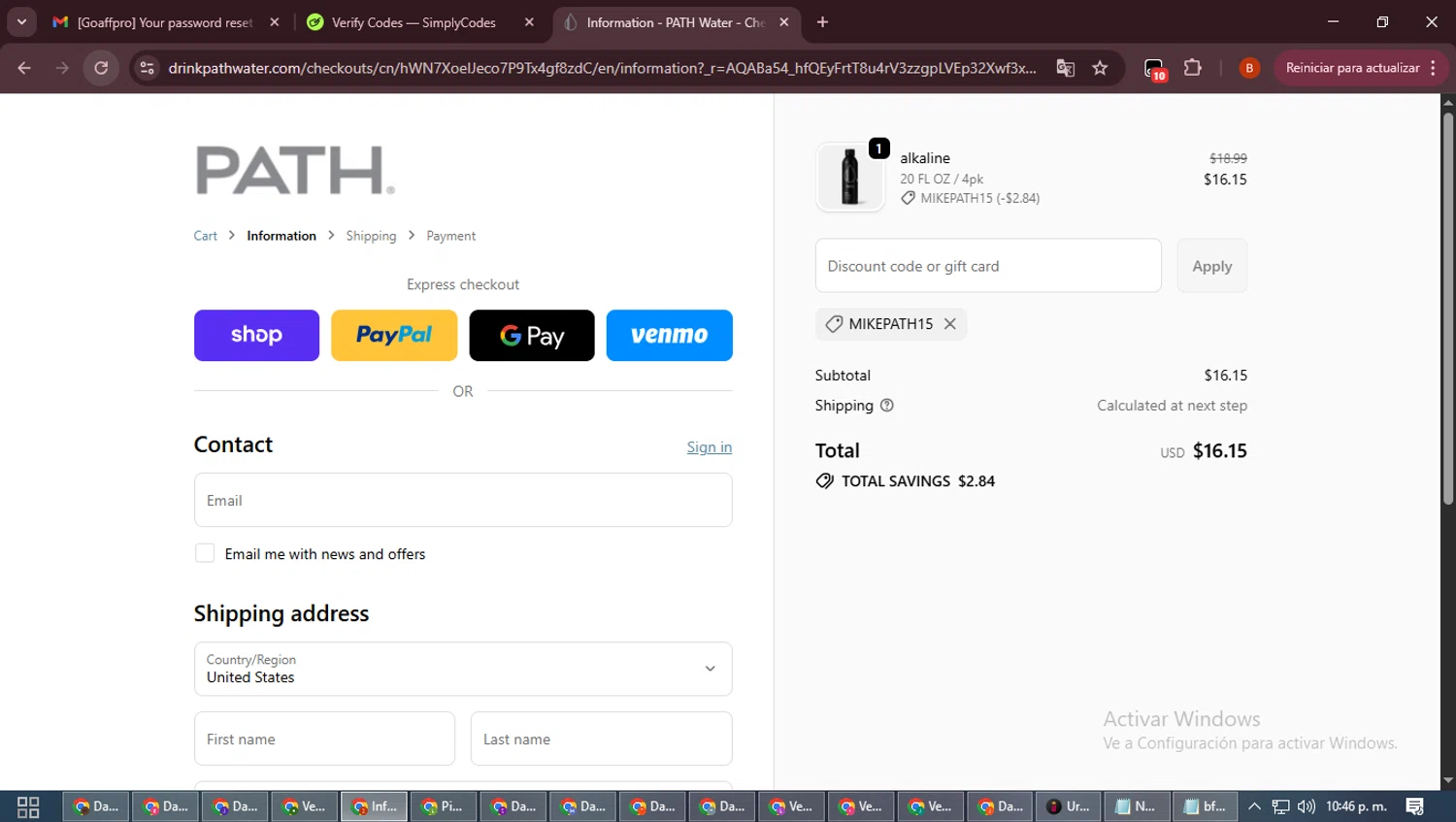This screenshot has width=1456, height=822.
Task: Switch to Verify Codes SimplyCodes tab
Action: pyautogui.click(x=414, y=22)
